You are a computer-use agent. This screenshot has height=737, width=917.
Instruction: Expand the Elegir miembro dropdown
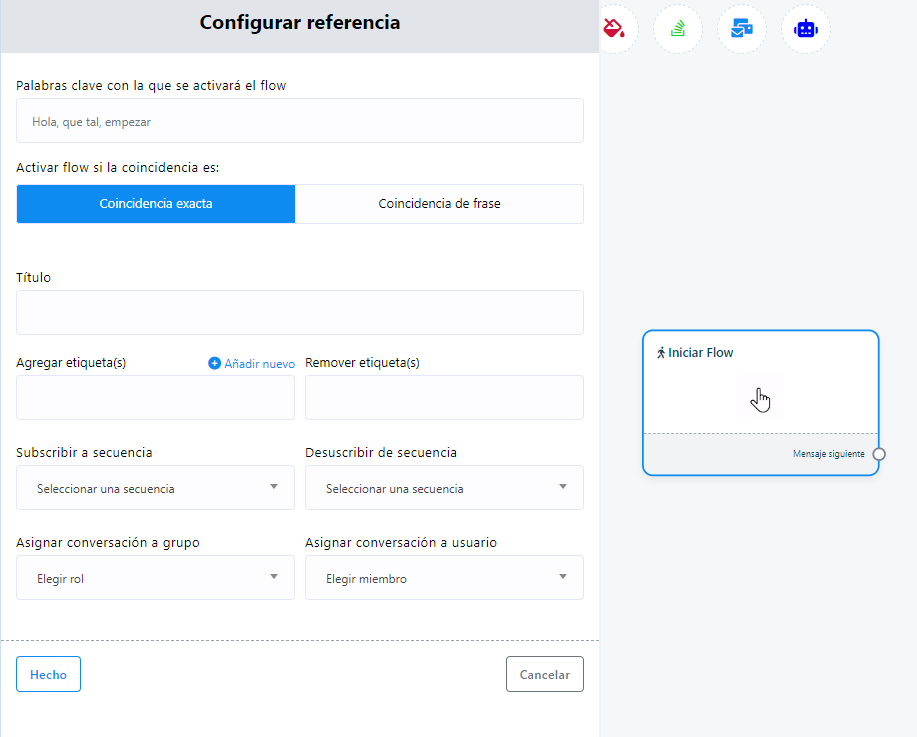pyautogui.click(x=444, y=578)
